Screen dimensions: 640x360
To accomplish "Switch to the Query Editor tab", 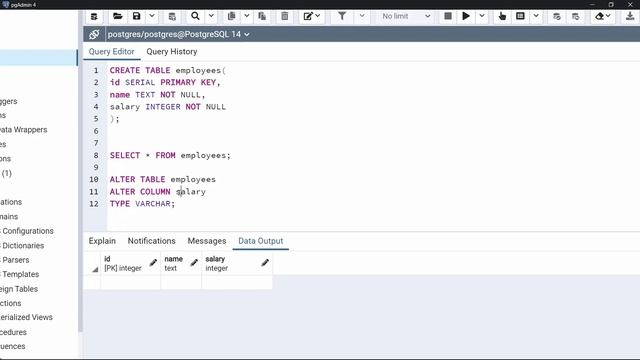I will 111,52.
